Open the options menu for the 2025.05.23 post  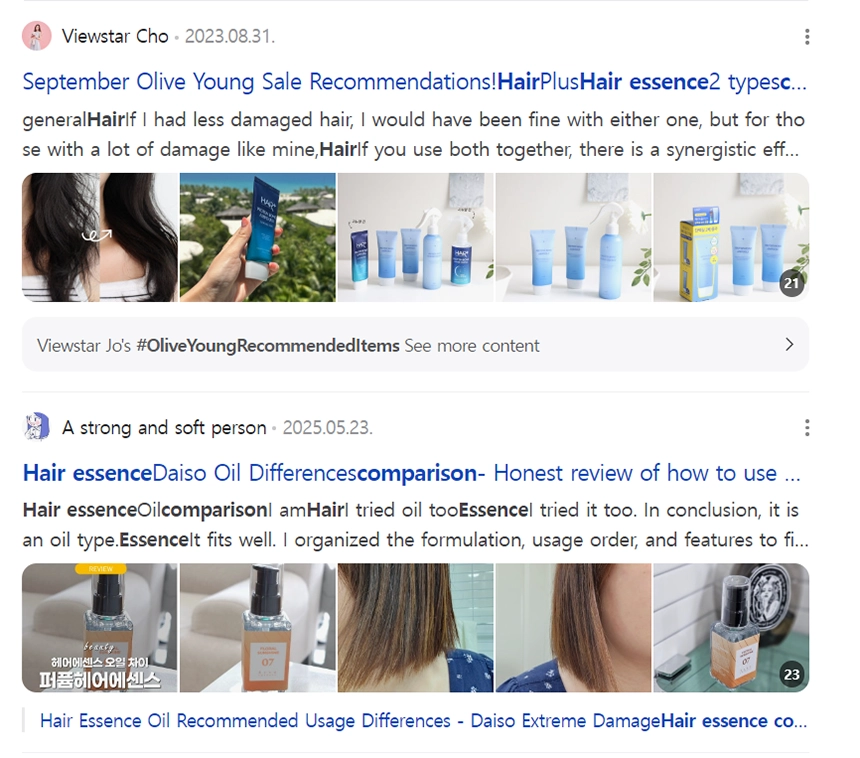tap(807, 428)
